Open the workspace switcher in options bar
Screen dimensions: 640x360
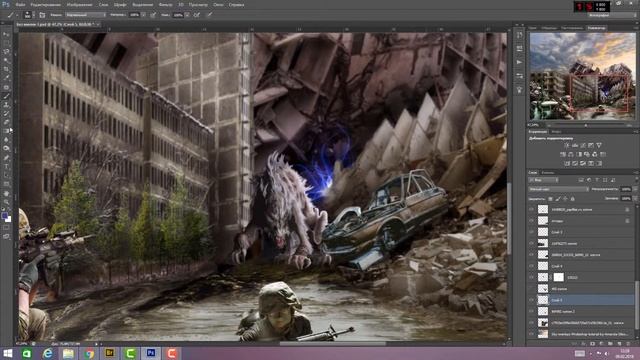[611, 15]
